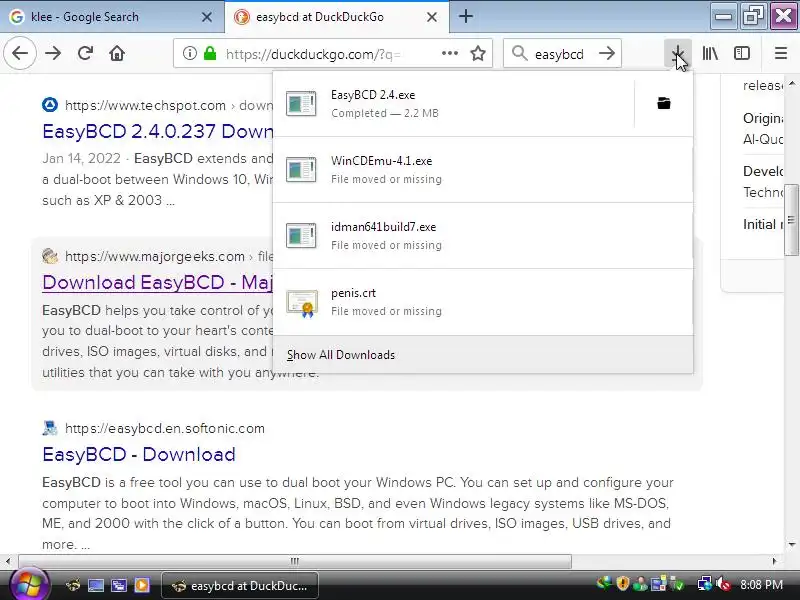Click the TechSpot favicon
Image resolution: width=800 pixels, height=600 pixels.
(x=50, y=105)
